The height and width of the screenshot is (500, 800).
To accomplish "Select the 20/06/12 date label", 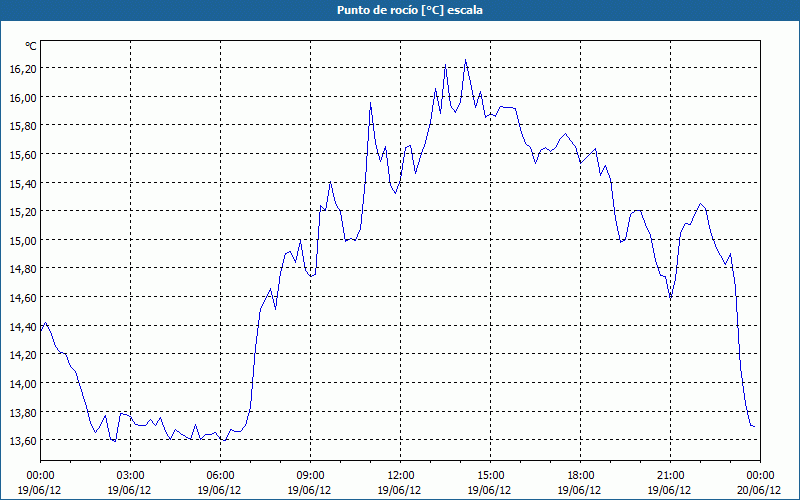I will pyautogui.click(x=759, y=490).
